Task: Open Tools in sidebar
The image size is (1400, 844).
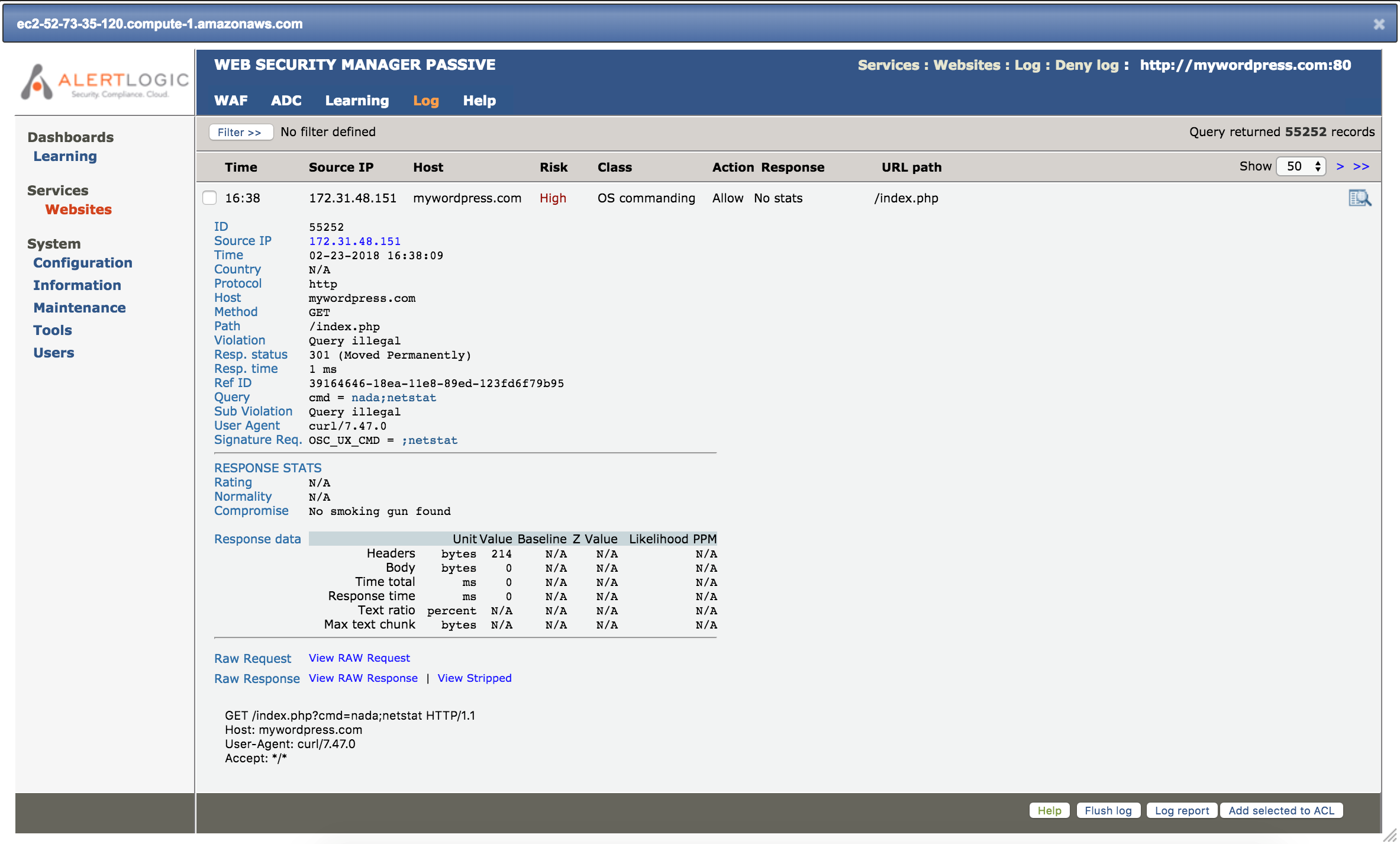Action: pyautogui.click(x=53, y=330)
